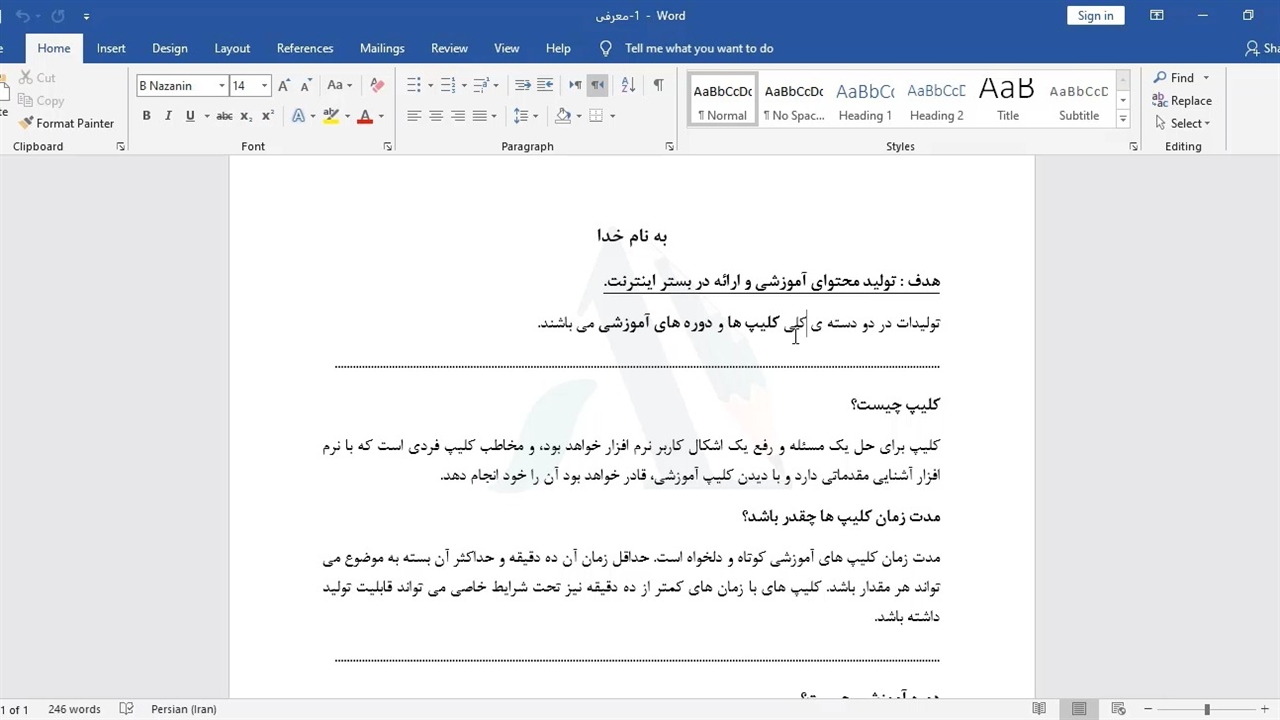The height and width of the screenshot is (720, 1280).
Task: Click the Ribbon Display Options icon
Action: (1157, 15)
